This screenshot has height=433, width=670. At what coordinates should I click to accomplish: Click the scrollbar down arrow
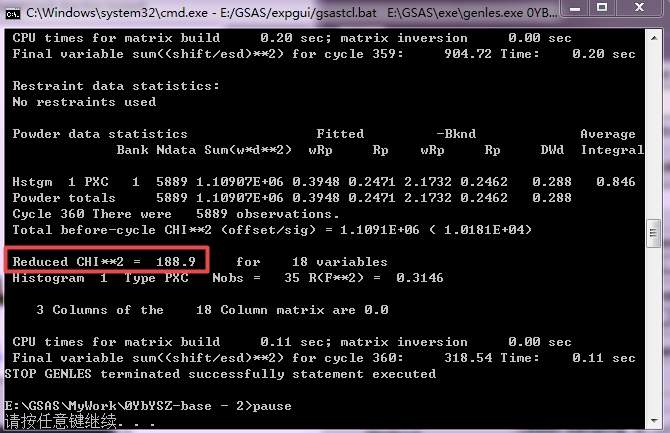coord(654,421)
